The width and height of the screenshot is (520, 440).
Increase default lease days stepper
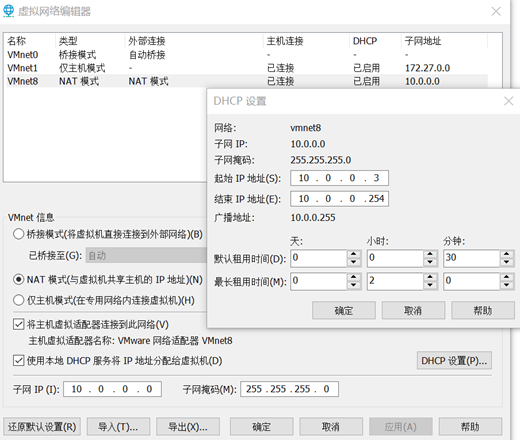pos(354,254)
